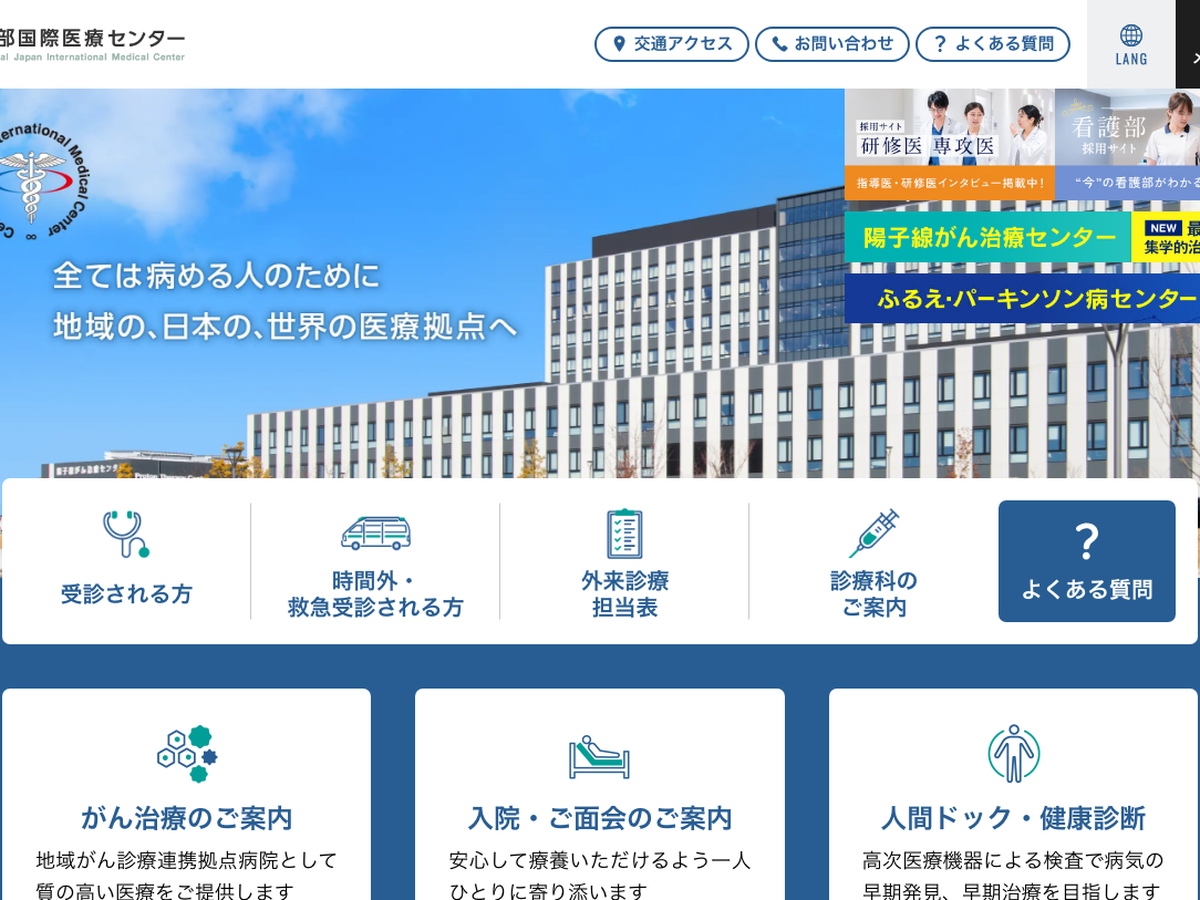Image resolution: width=1200 pixels, height=900 pixels.
Task: Click the human body checkup icon
Action: (x=1013, y=754)
